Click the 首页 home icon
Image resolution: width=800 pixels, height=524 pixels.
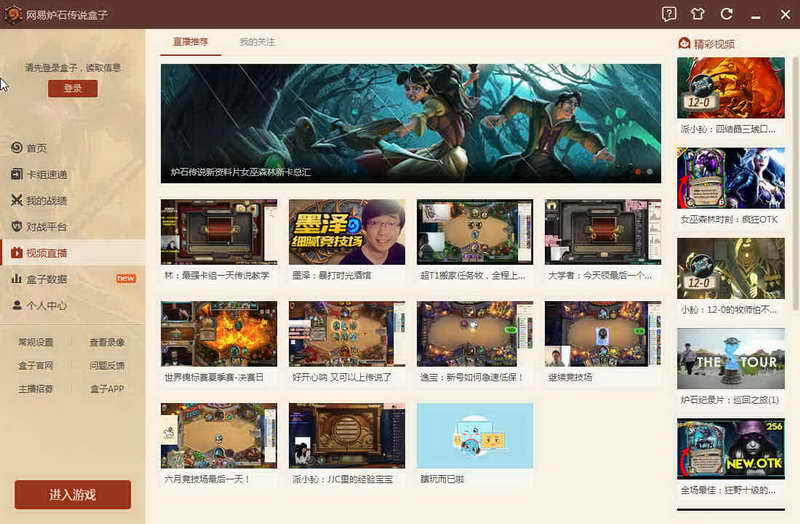[16, 147]
